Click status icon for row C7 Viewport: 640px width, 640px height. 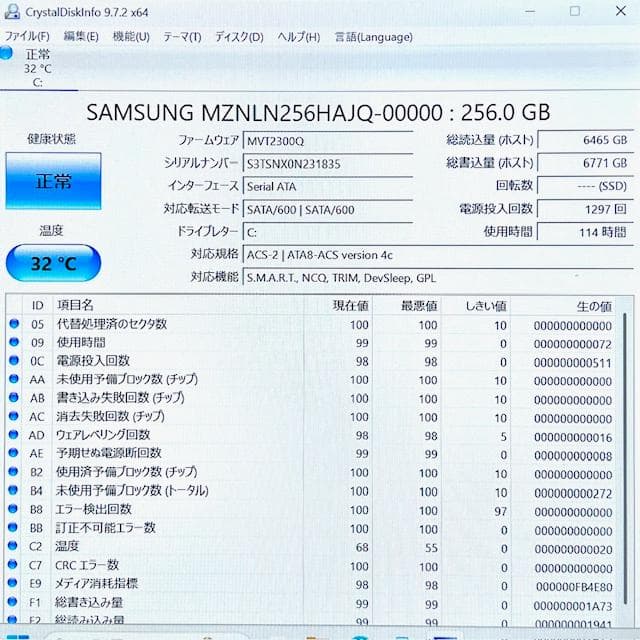click(13, 564)
